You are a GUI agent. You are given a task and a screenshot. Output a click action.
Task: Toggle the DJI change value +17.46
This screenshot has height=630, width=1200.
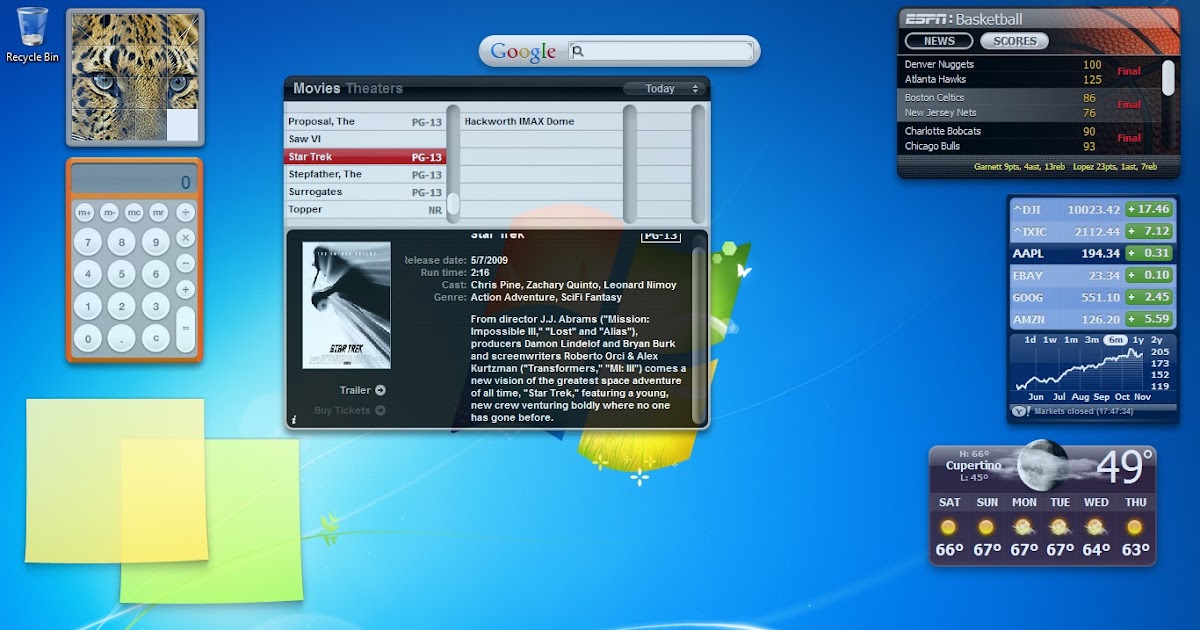click(1148, 209)
